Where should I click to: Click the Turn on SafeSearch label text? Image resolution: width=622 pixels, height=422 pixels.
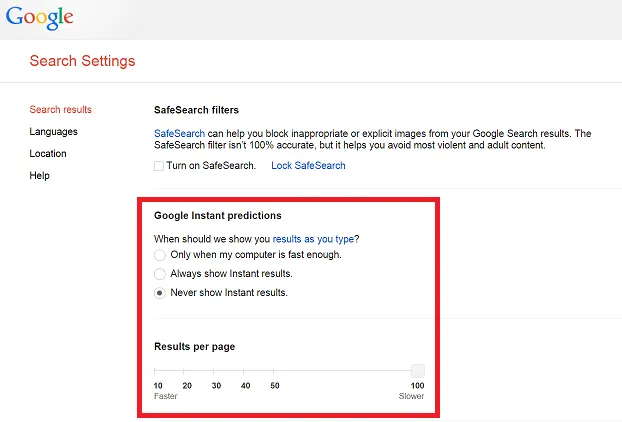coord(211,165)
